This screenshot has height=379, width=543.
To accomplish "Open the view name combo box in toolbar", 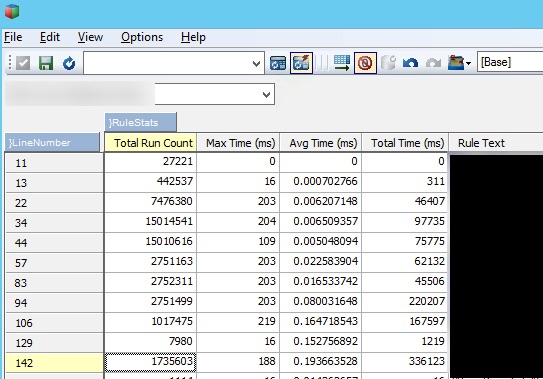I will click(x=174, y=63).
